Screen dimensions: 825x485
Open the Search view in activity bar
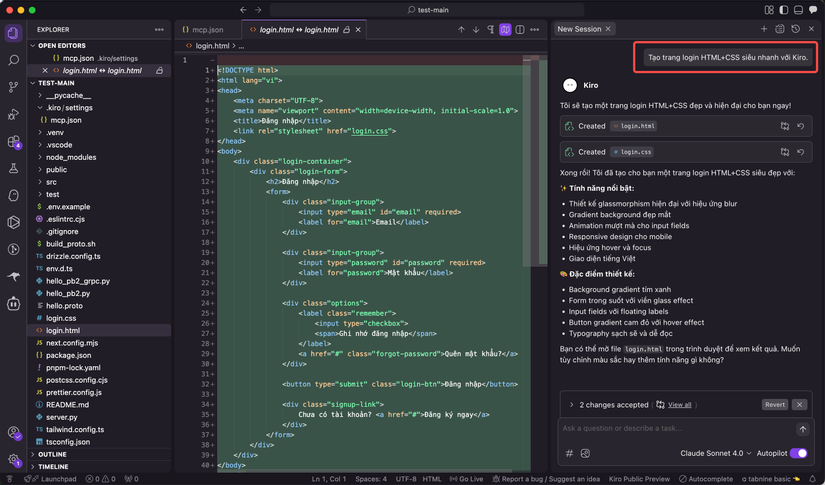coord(13,60)
